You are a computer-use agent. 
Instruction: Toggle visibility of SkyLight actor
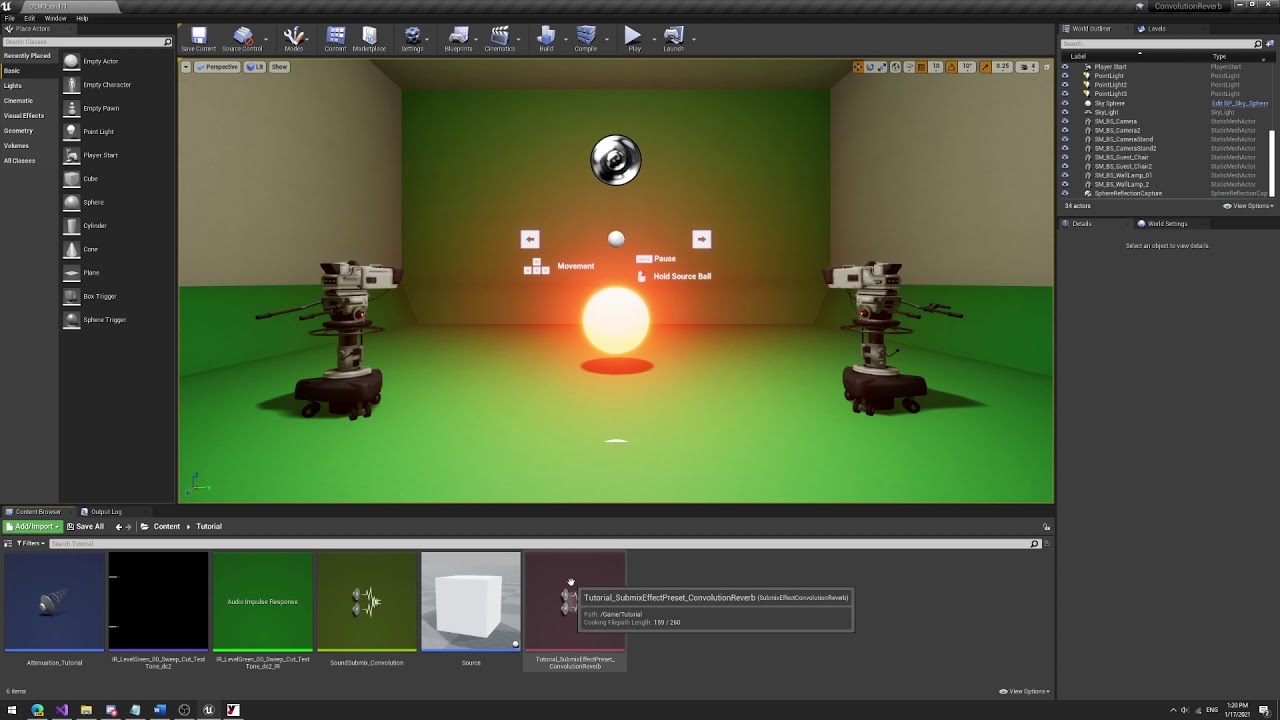1065,112
